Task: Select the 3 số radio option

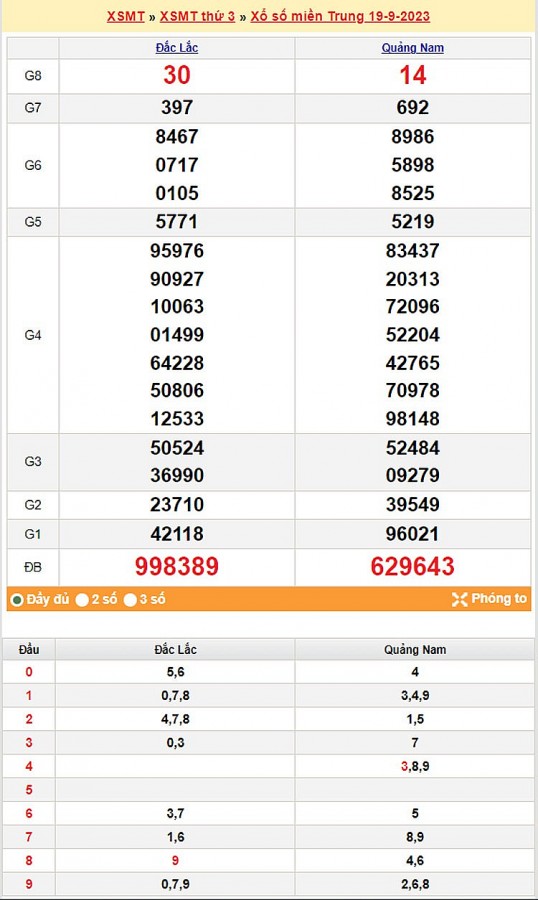Action: (x=130, y=600)
